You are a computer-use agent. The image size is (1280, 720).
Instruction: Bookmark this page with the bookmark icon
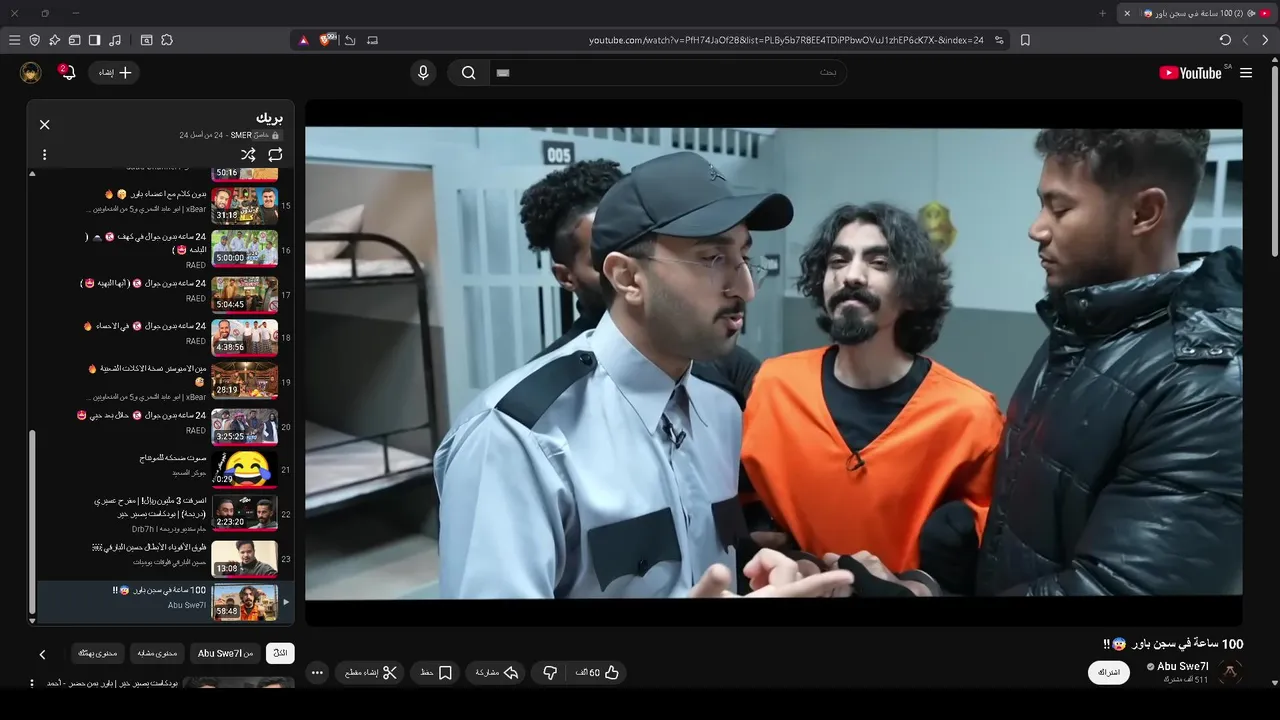[1025, 40]
